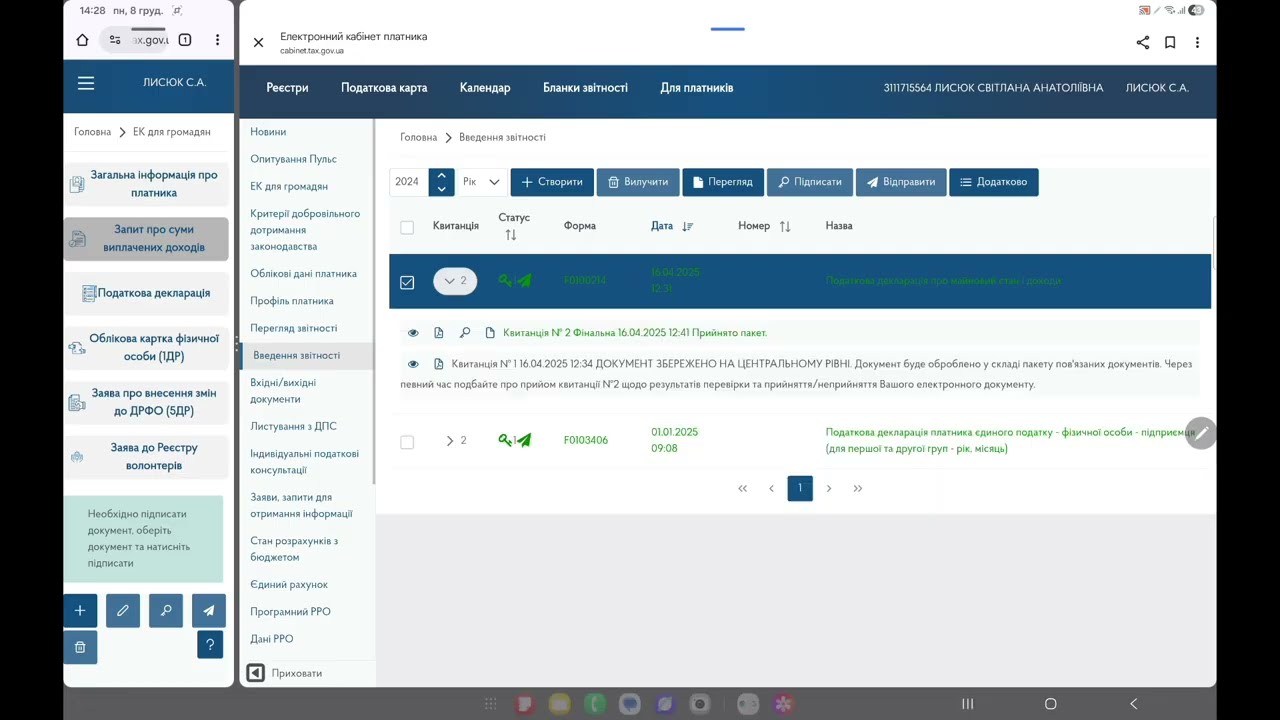Sort the table by Статус
This screenshot has width=1280, height=720.
tap(511, 235)
